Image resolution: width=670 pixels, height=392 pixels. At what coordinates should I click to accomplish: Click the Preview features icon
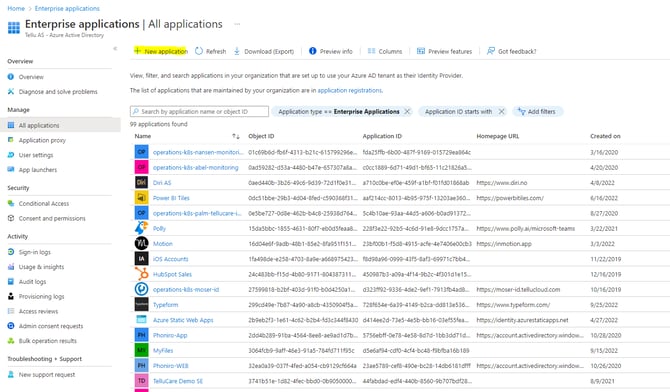421,51
